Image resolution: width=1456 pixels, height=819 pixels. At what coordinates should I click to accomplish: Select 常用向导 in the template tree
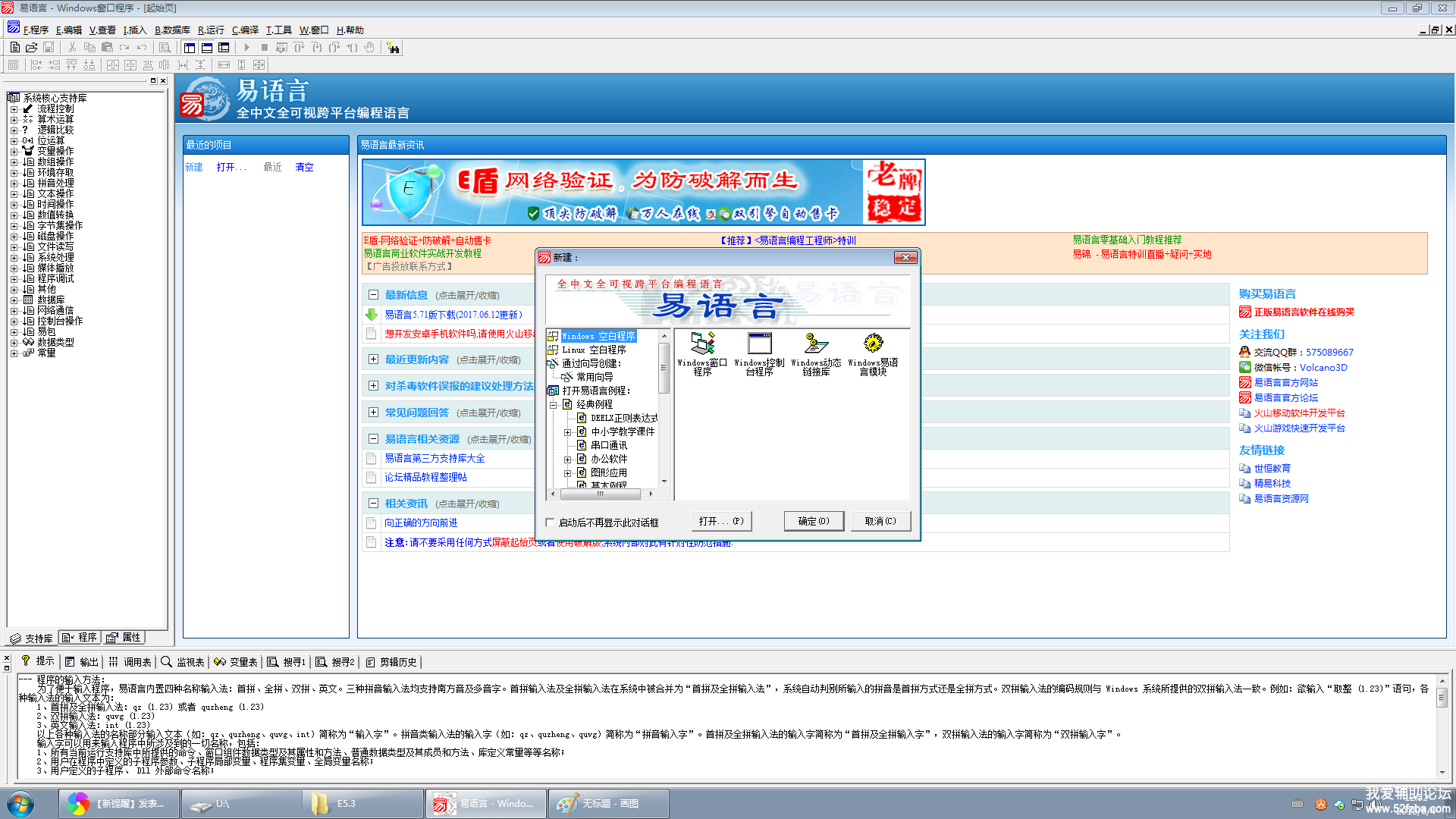[x=595, y=377]
